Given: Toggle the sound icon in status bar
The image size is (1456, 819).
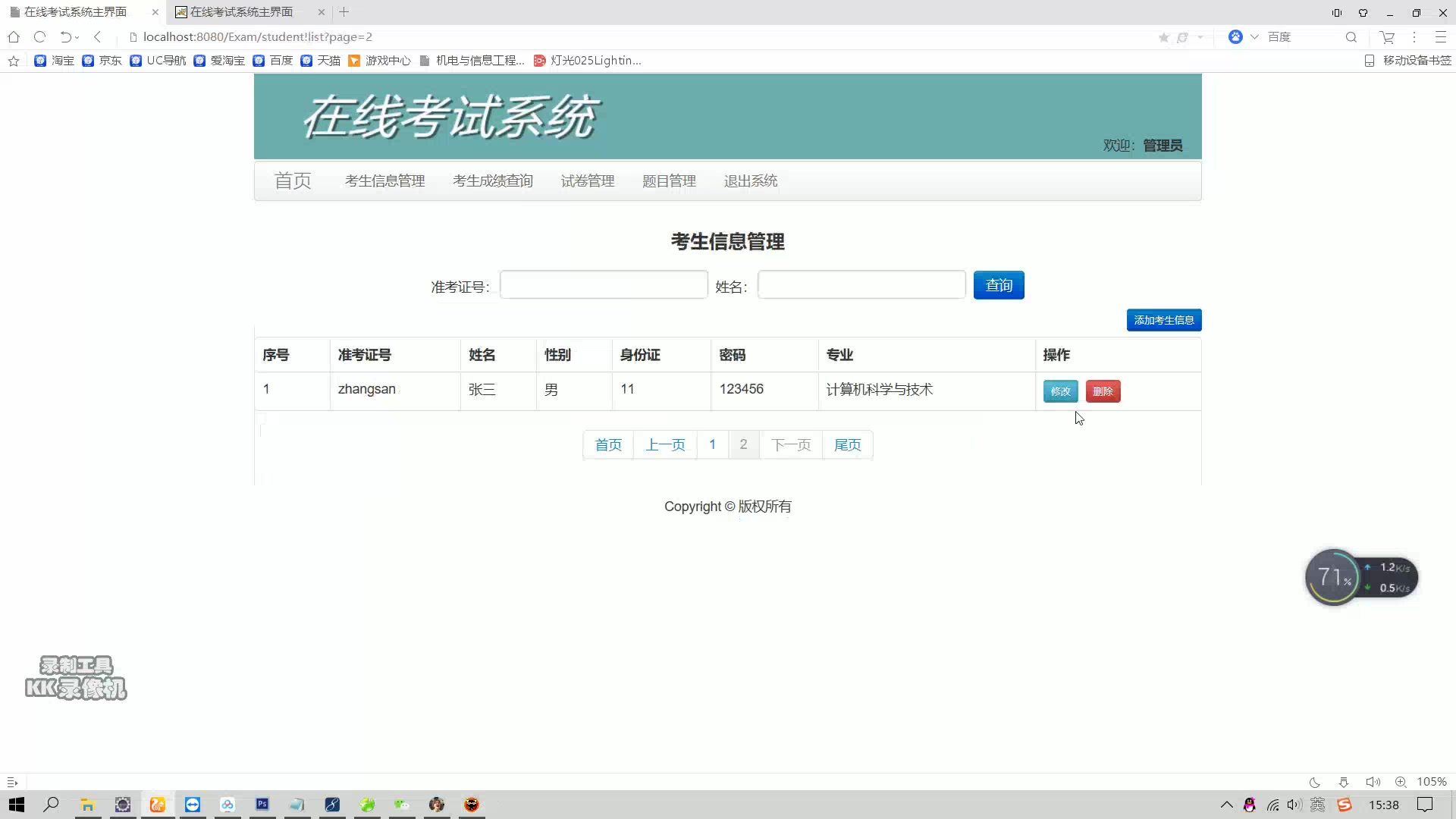Looking at the screenshot, I should point(1373,782).
